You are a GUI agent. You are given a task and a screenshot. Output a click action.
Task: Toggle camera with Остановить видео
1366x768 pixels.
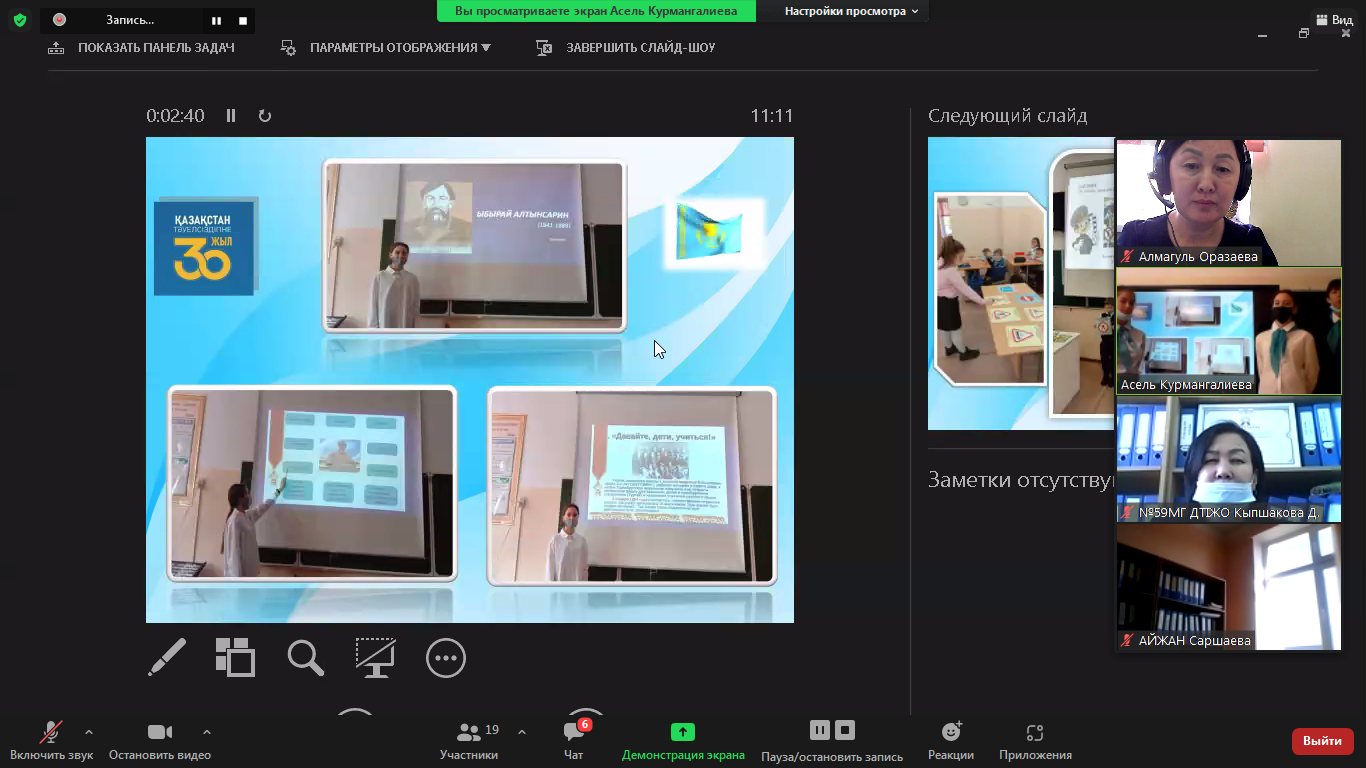pyautogui.click(x=160, y=740)
